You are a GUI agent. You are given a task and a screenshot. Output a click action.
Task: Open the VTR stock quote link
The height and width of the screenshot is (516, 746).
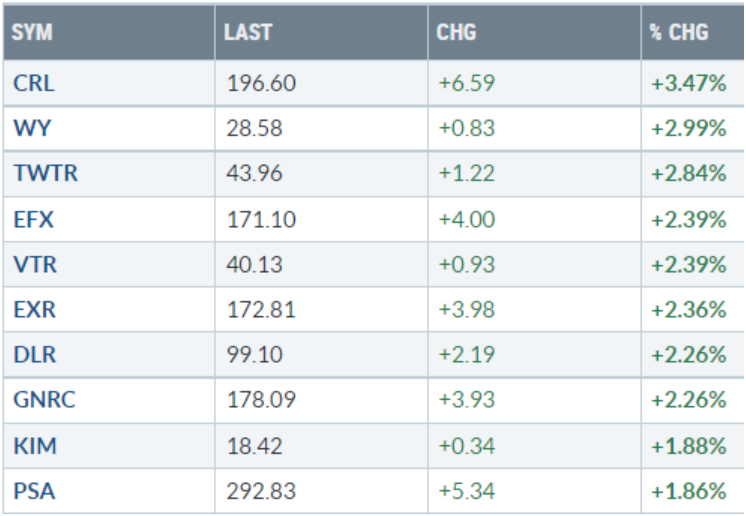click(x=33, y=263)
